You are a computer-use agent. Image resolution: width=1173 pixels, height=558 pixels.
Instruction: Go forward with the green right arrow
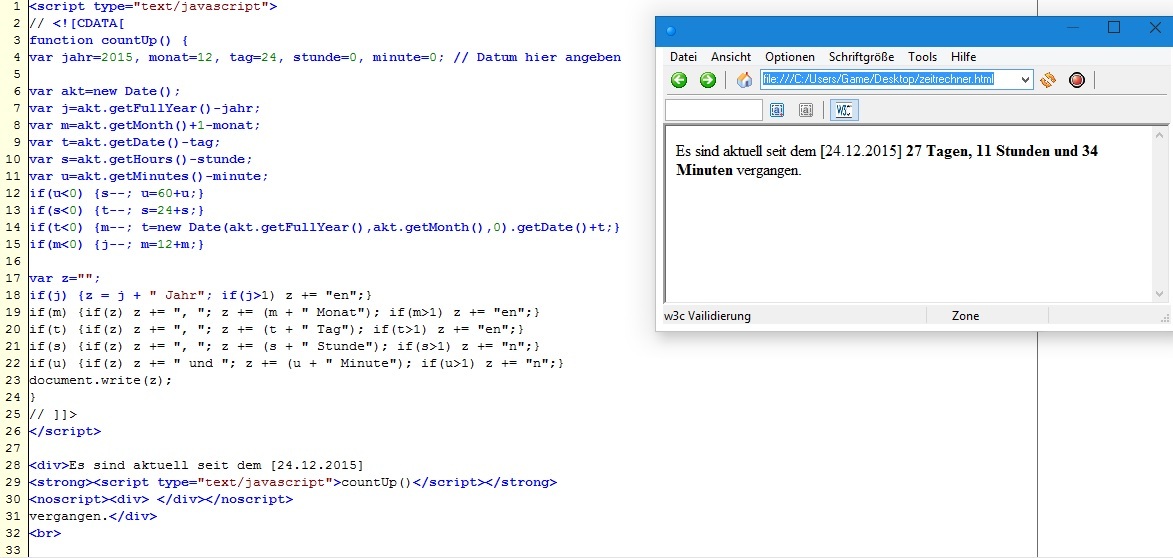pos(708,80)
